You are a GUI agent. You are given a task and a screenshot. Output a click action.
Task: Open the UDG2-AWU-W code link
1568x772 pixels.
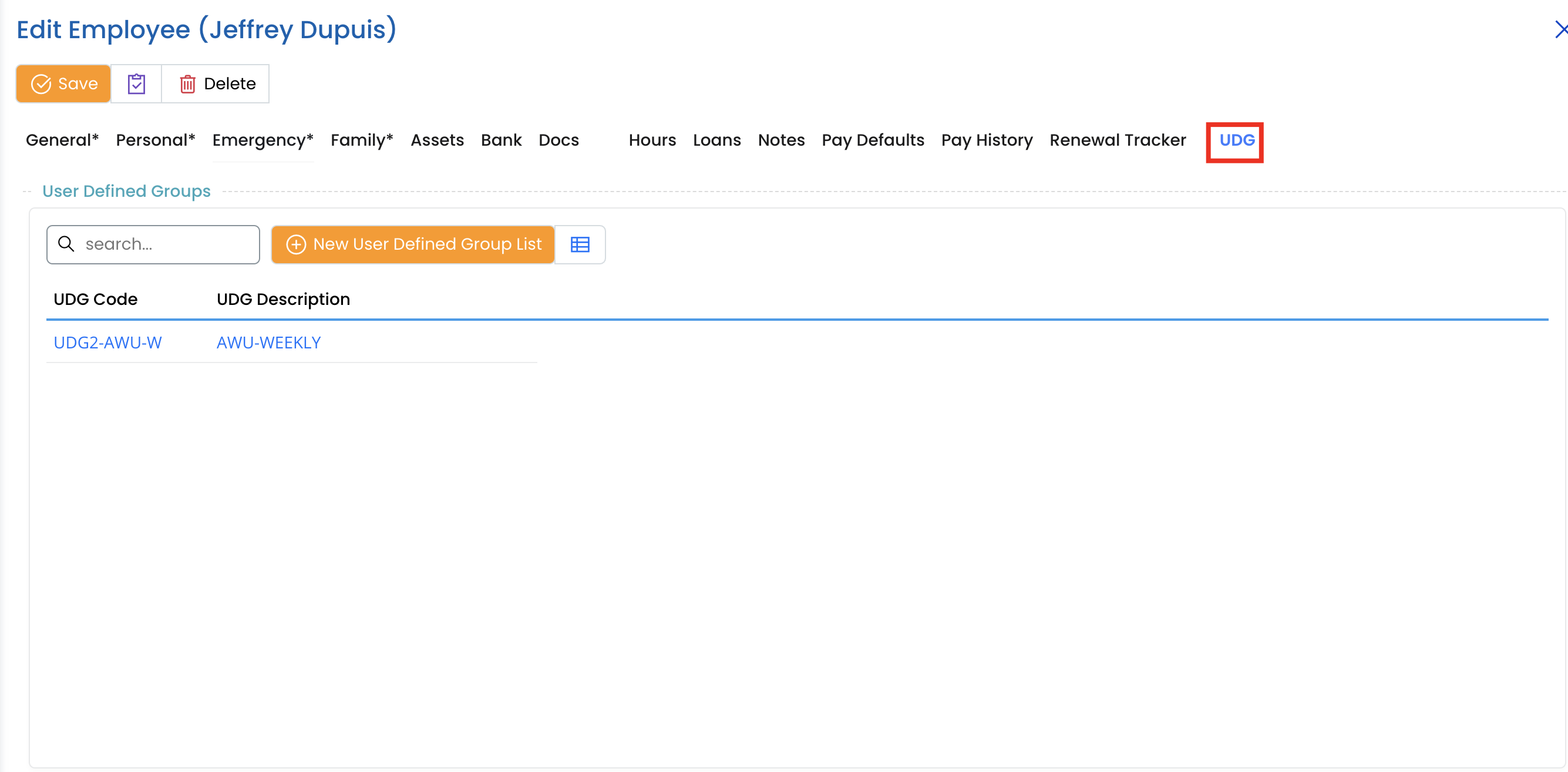point(107,343)
